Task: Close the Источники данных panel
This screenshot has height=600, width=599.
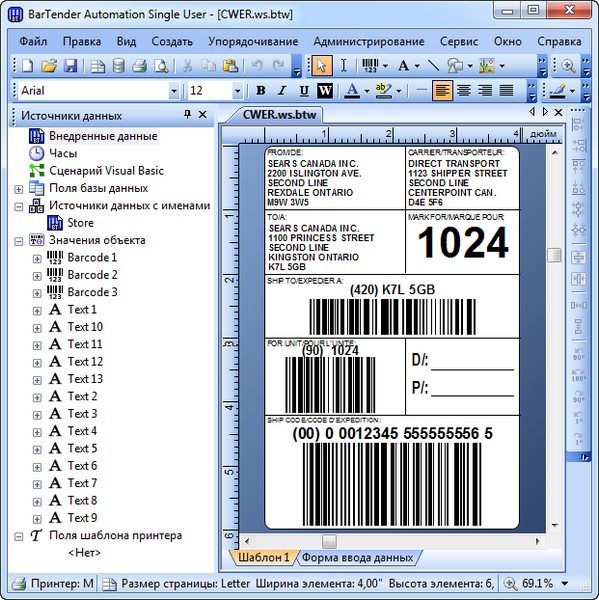Action: pos(202,114)
